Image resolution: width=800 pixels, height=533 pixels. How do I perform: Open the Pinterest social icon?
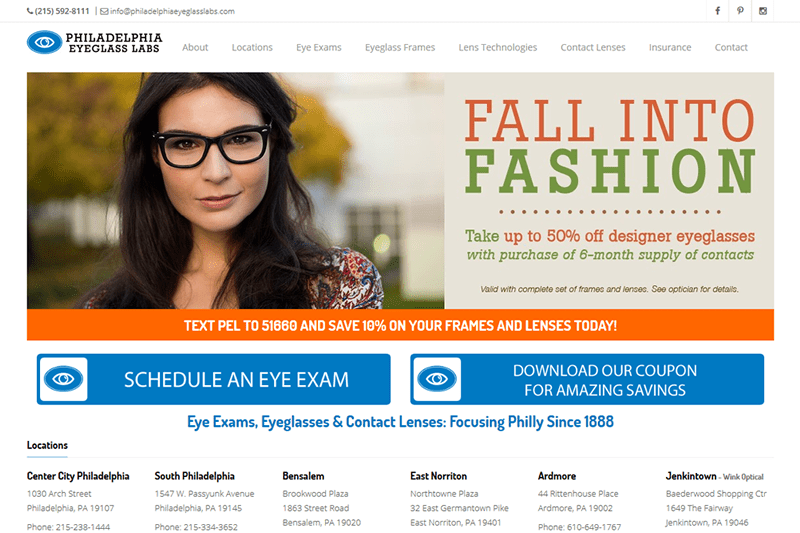click(x=740, y=11)
